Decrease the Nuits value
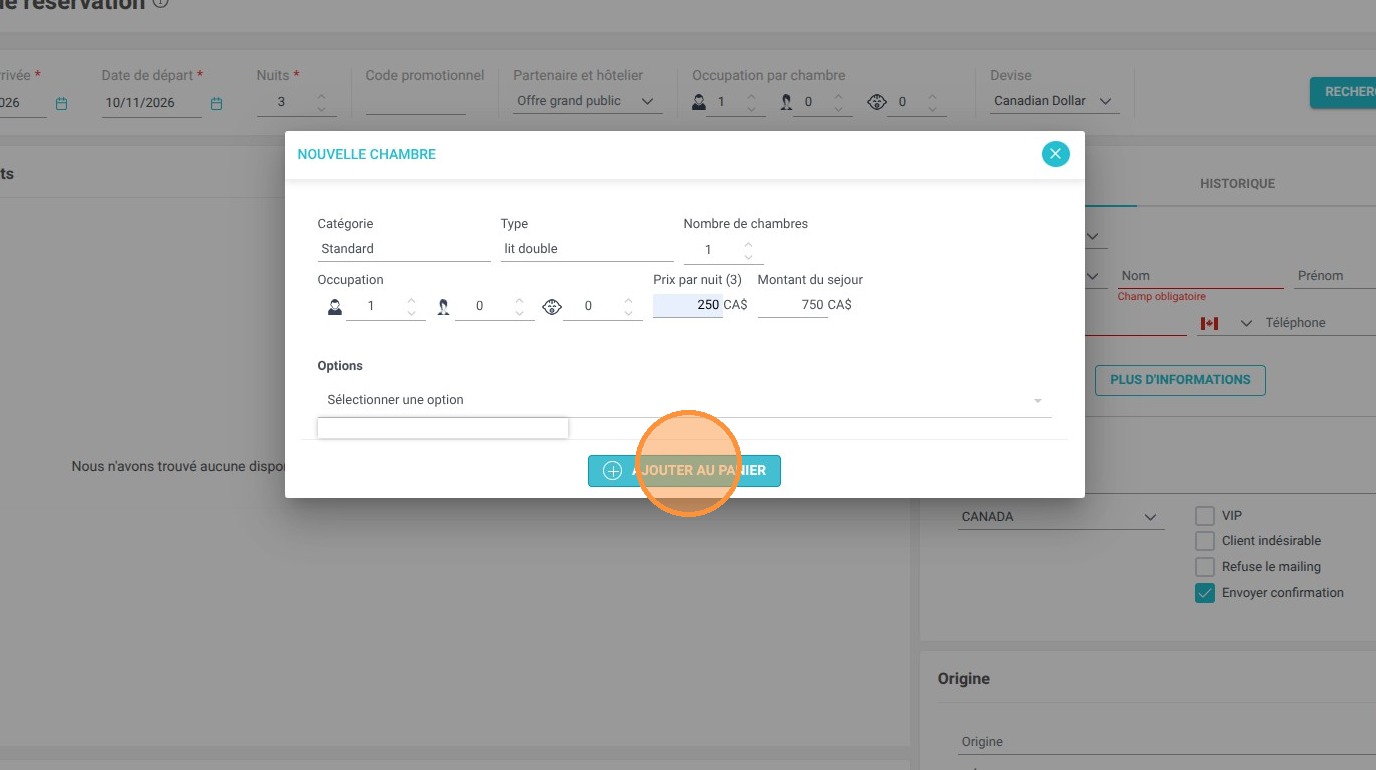This screenshot has width=1376, height=770. click(321, 108)
